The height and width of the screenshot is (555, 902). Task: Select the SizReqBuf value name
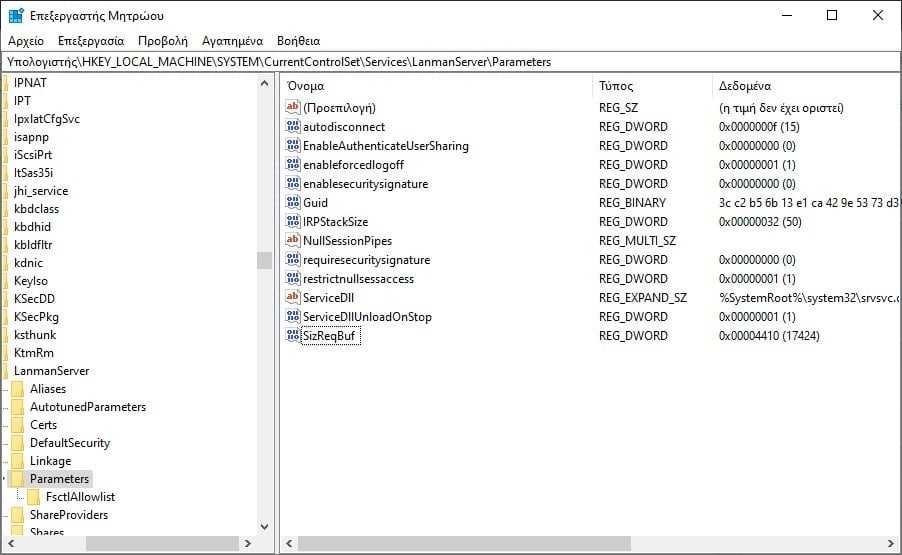click(x=331, y=336)
